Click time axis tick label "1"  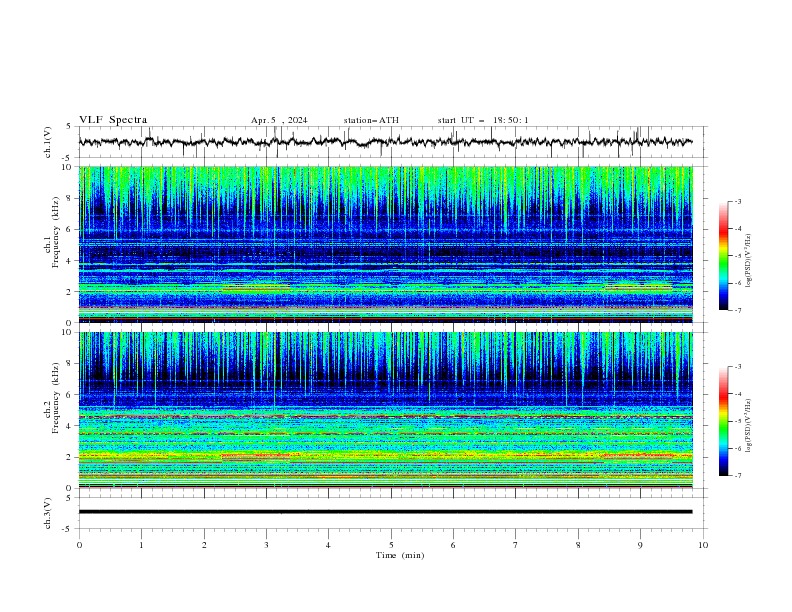click(141, 545)
